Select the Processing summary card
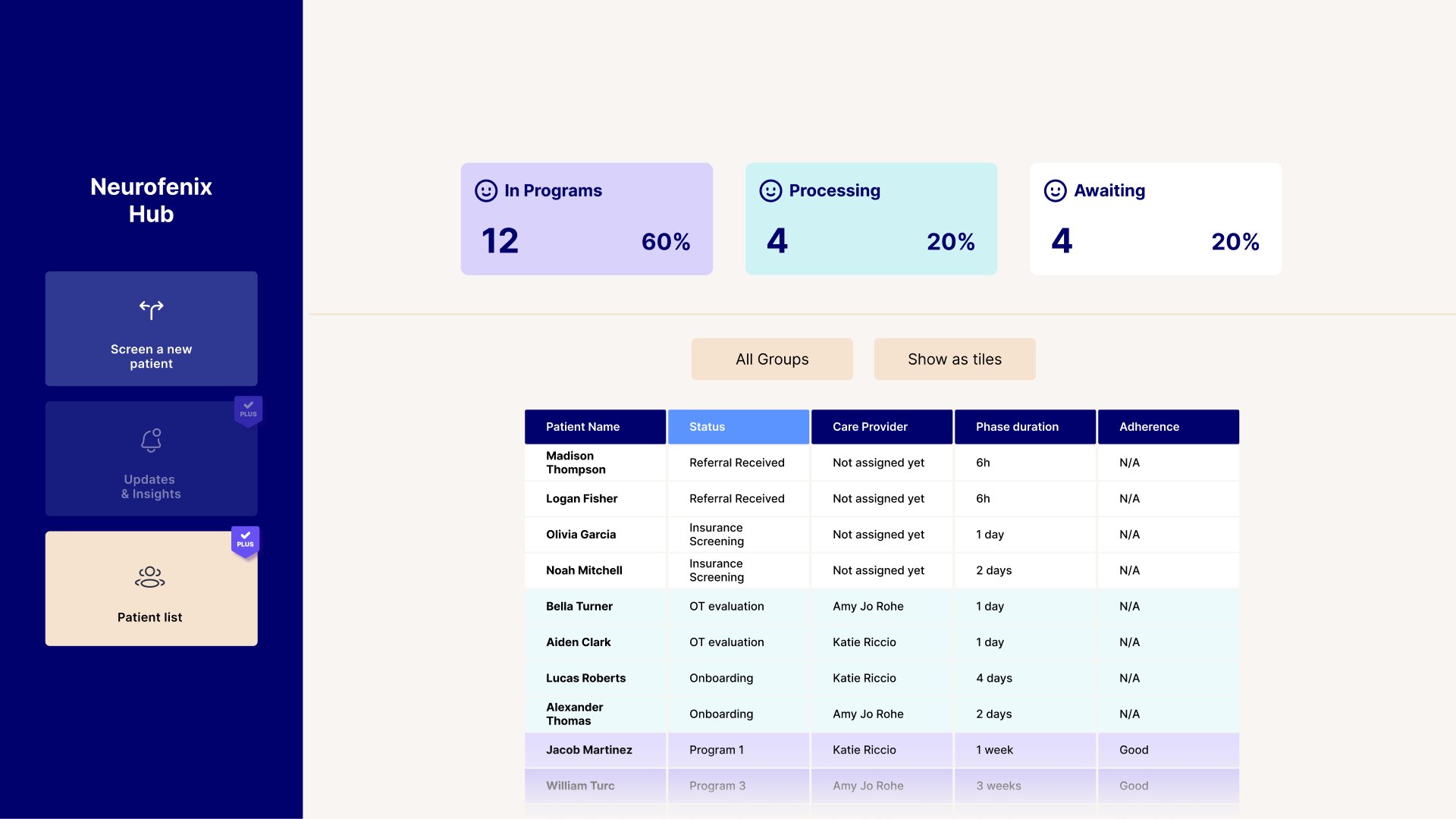1456x819 pixels. pyautogui.click(x=871, y=218)
